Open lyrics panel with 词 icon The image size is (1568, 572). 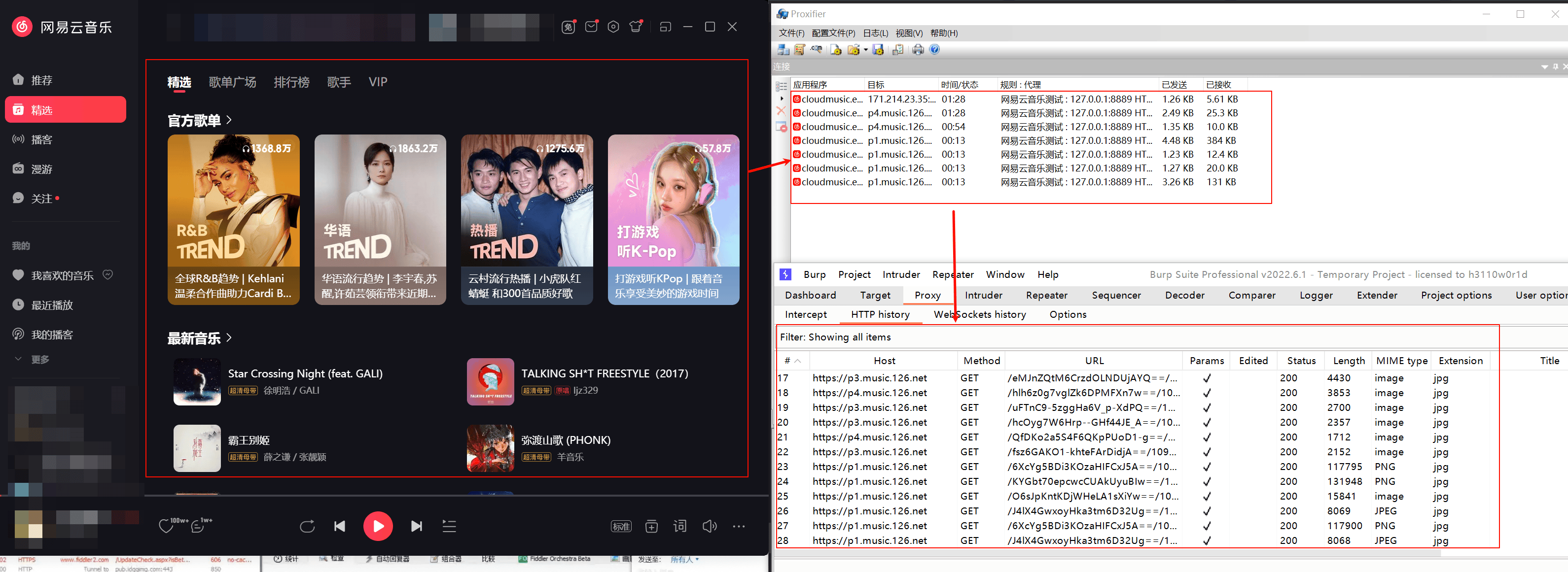[680, 526]
